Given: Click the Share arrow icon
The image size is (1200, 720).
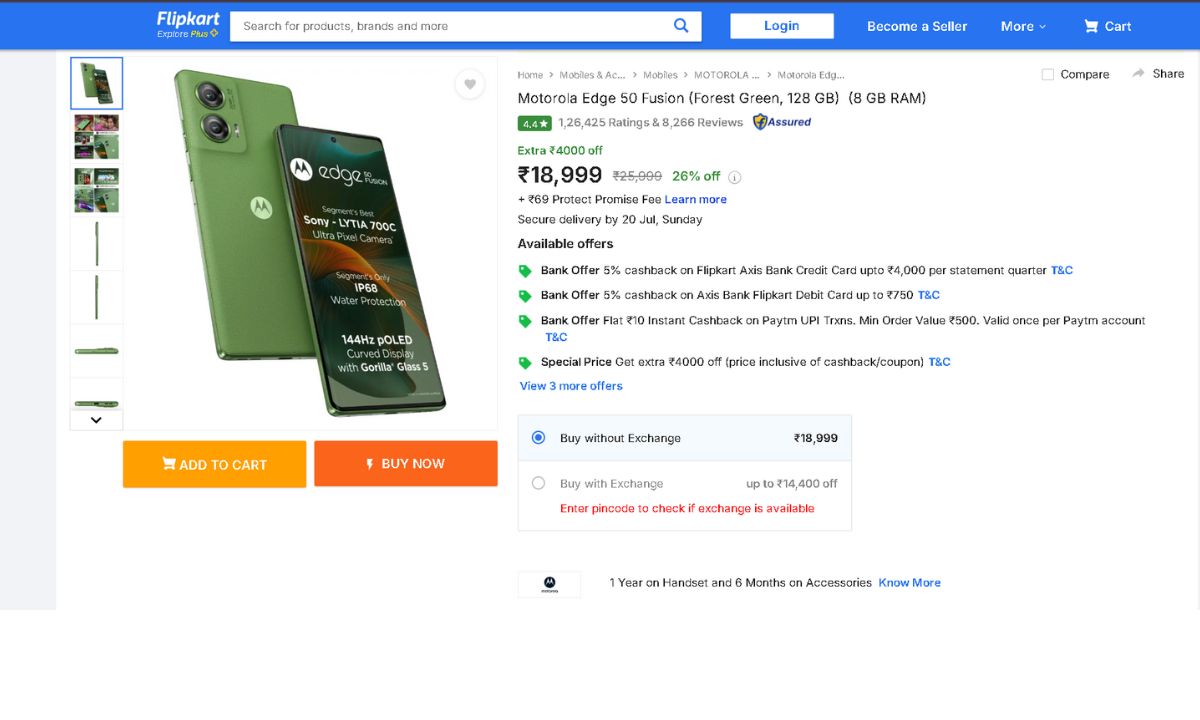Looking at the screenshot, I should pyautogui.click(x=1138, y=73).
